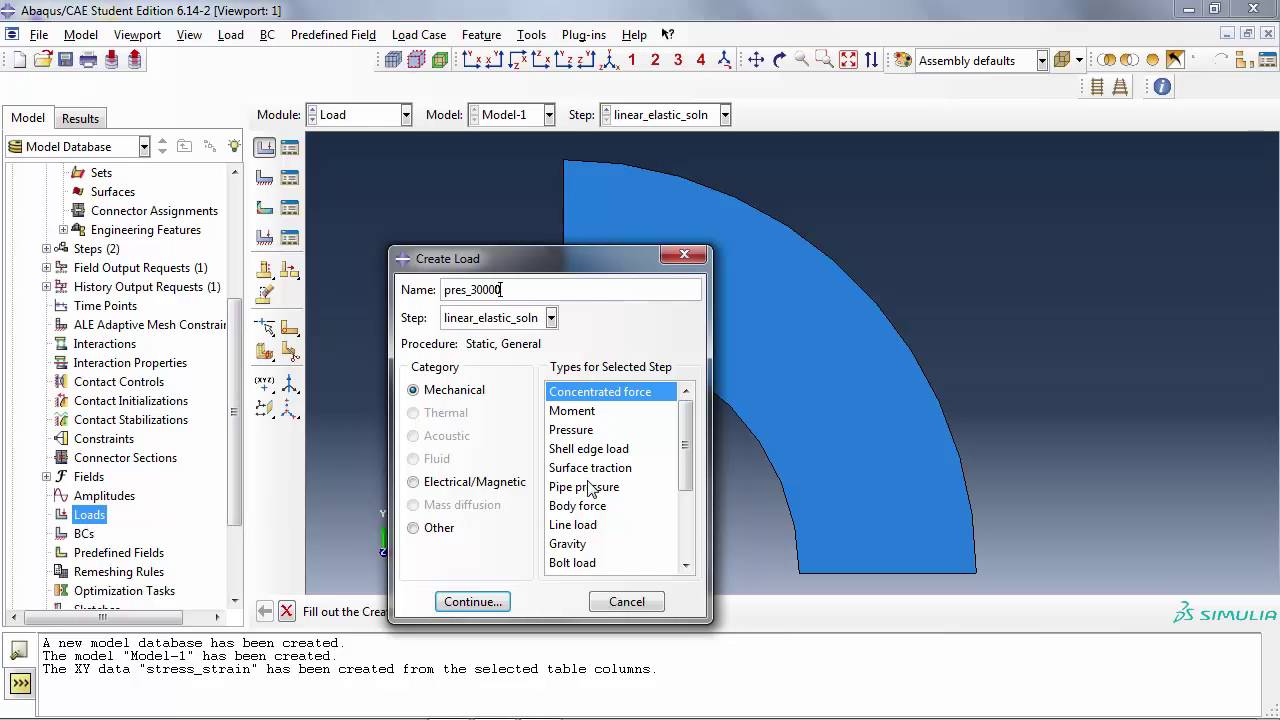Click the load Name input field

pos(571,290)
